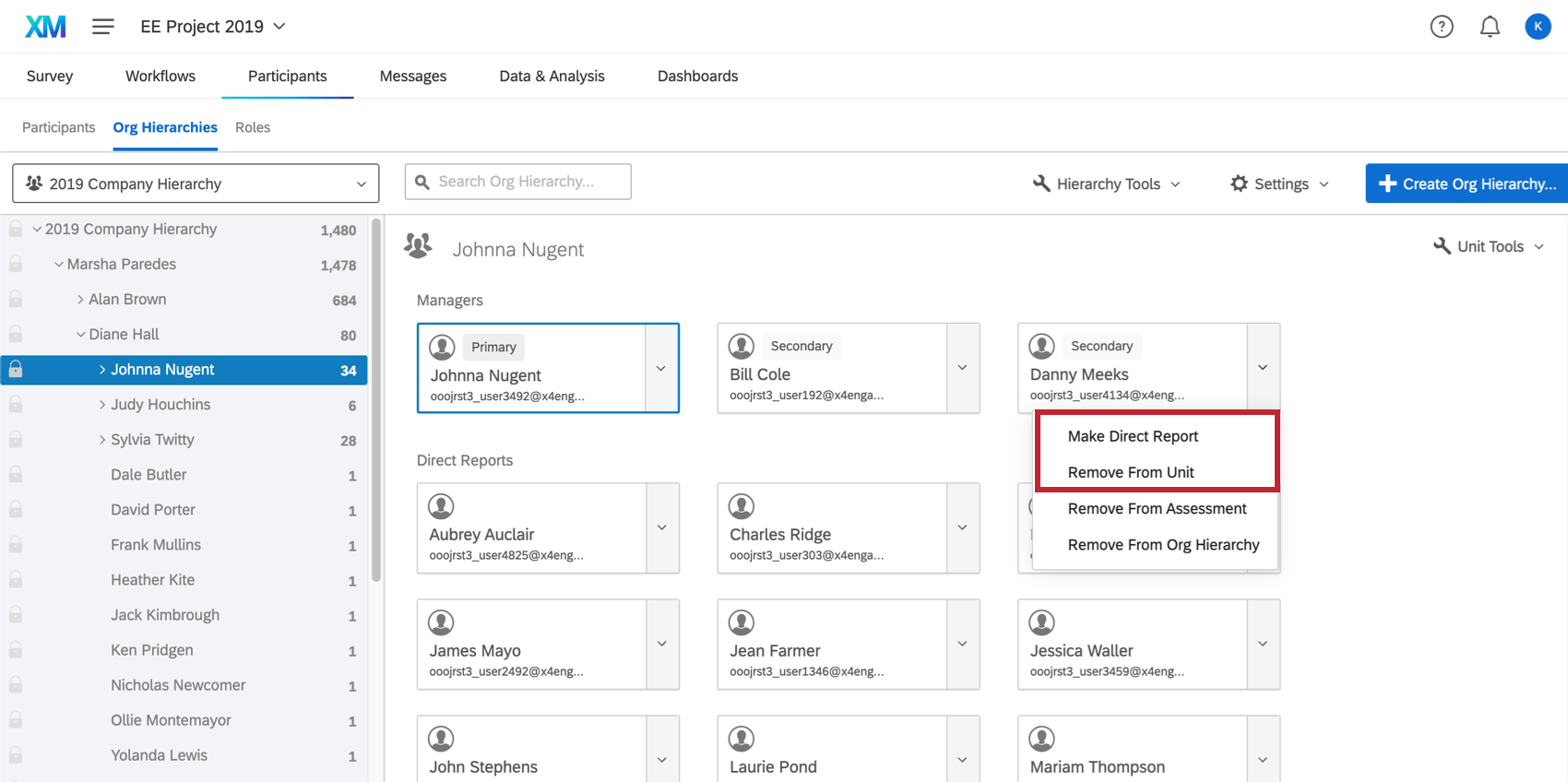Expand the Alan Brown tree node
This screenshot has height=782, width=1568.
coord(81,300)
